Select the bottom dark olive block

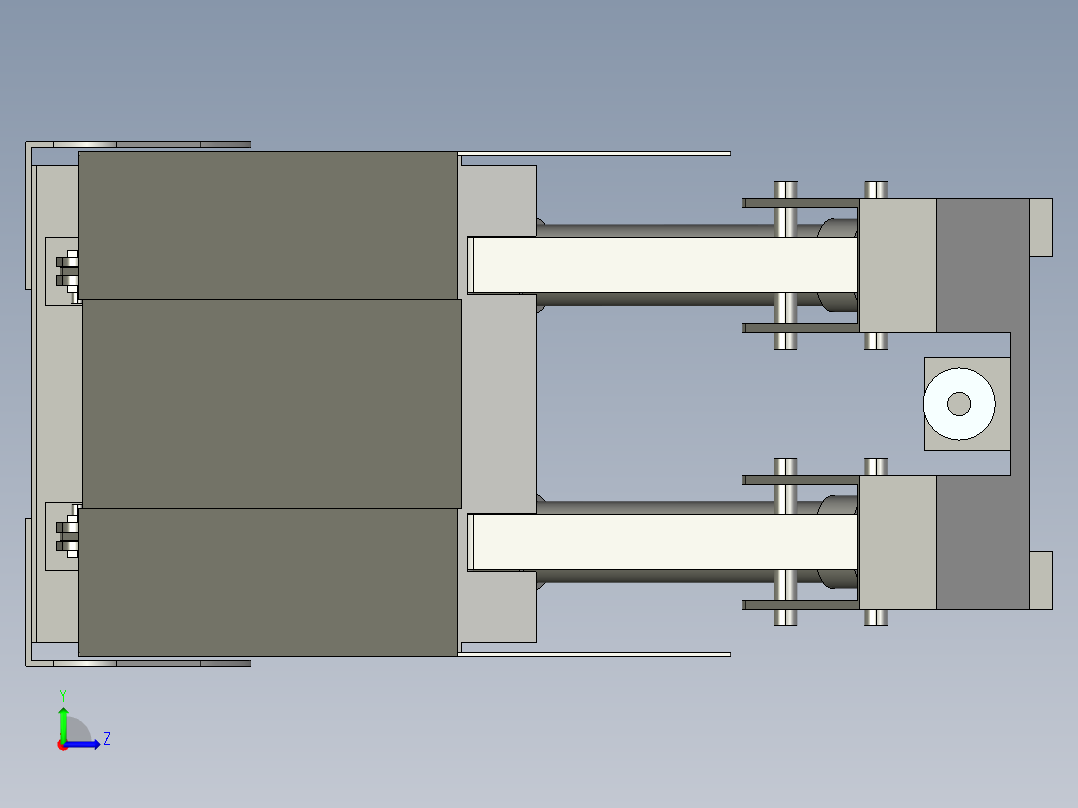[267, 582]
